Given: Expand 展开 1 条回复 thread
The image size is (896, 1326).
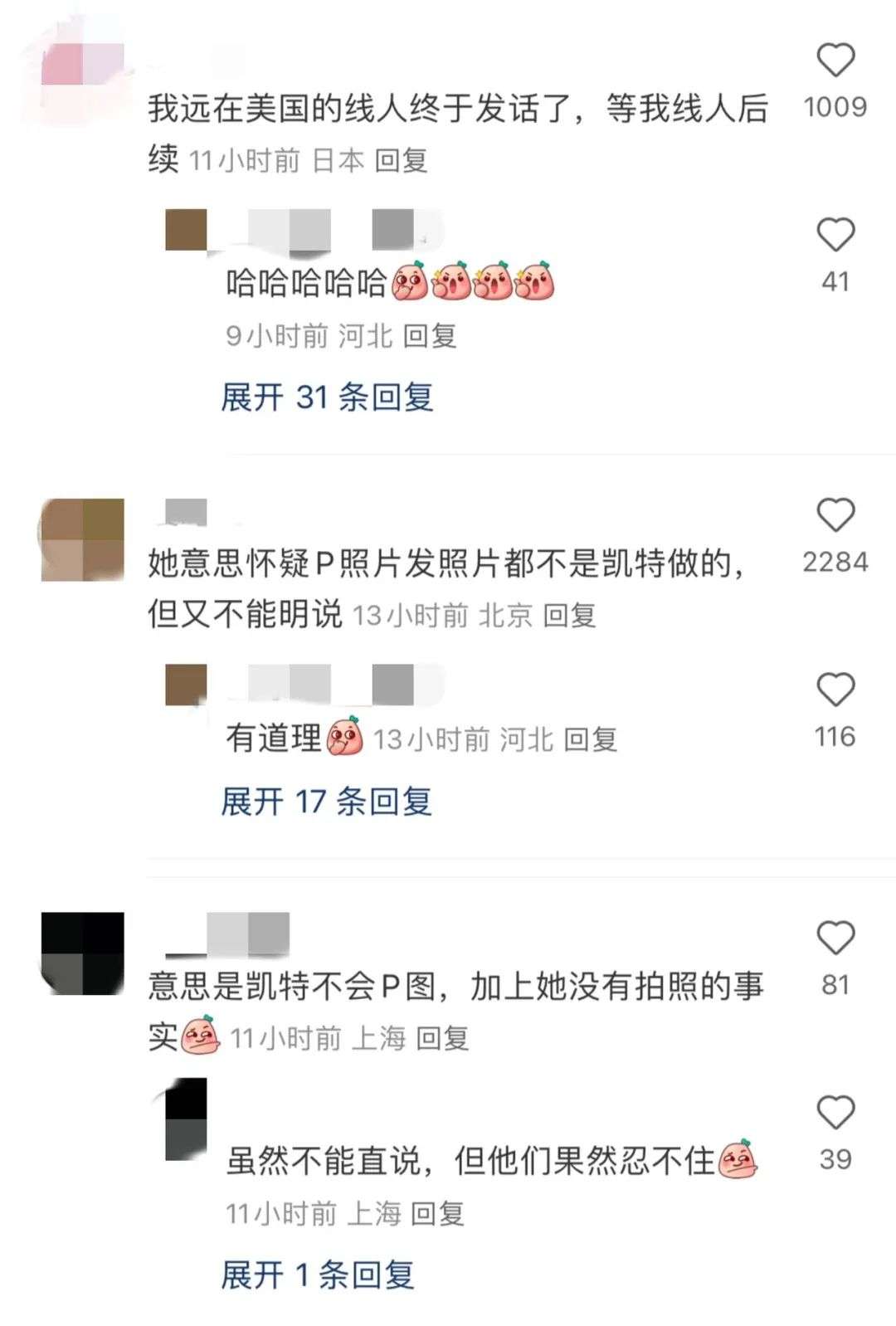Looking at the screenshot, I should click(317, 1275).
